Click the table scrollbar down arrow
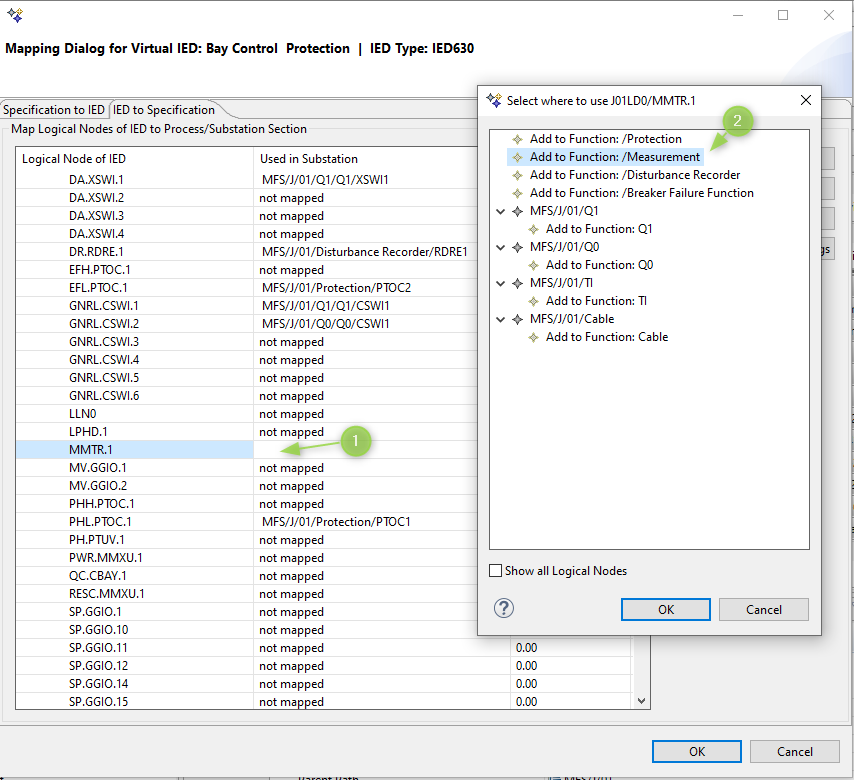The image size is (854, 780). coord(642,702)
